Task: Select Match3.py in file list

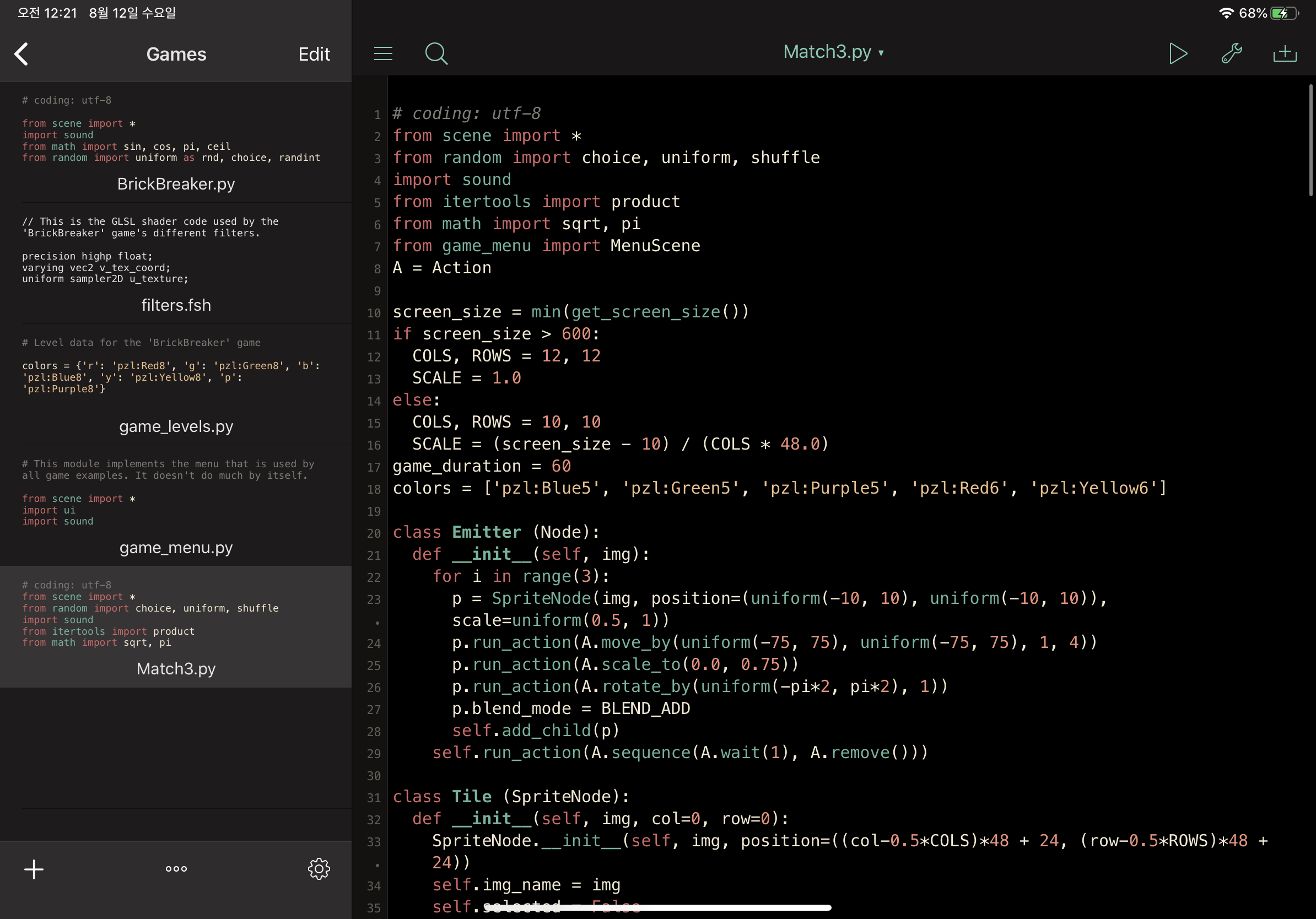Action: tap(176, 669)
